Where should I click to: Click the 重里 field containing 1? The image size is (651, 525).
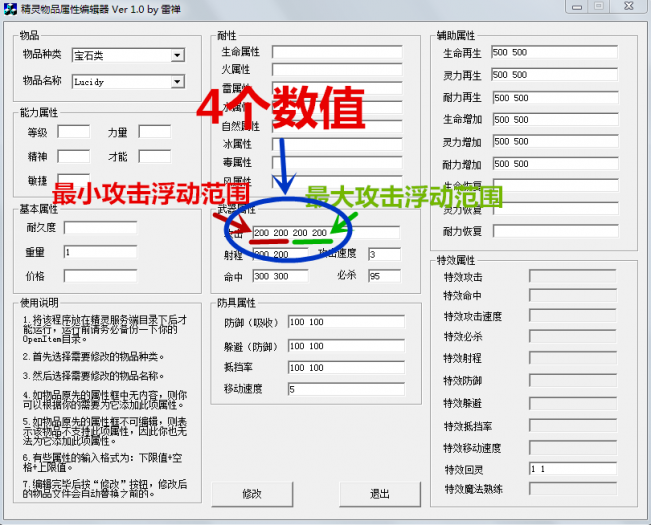tap(100, 252)
